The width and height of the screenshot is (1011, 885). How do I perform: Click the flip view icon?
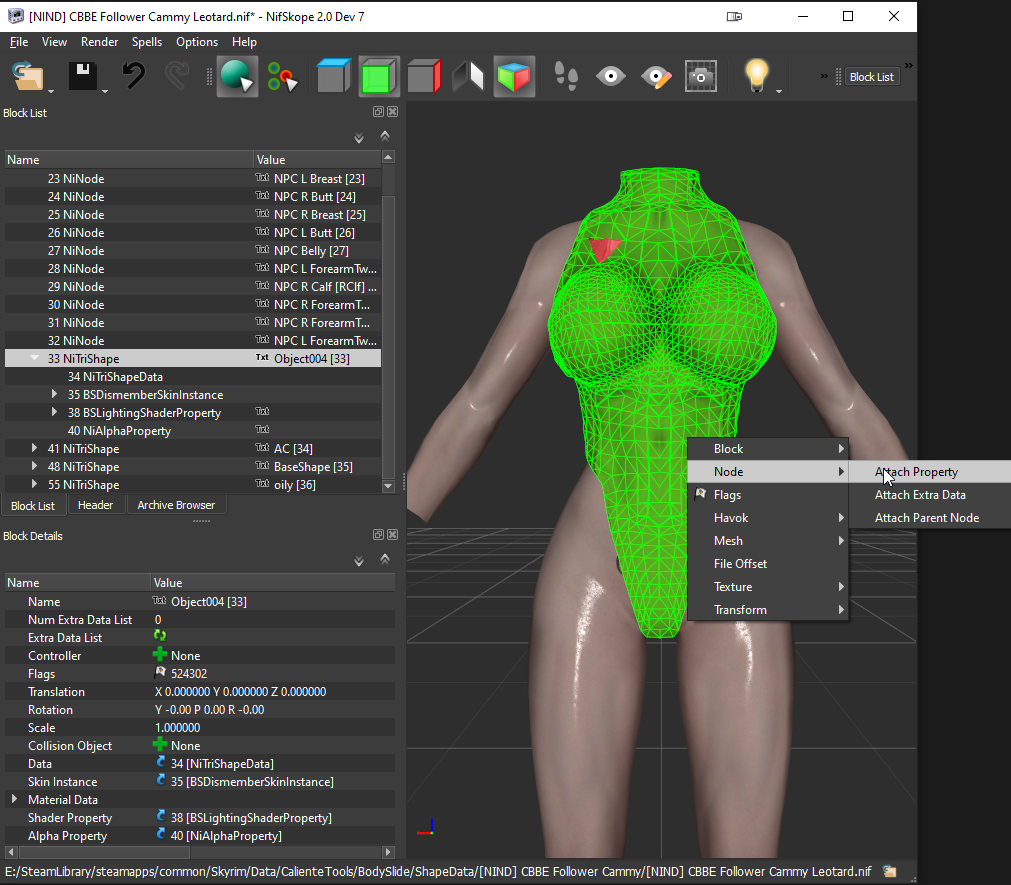tap(468, 76)
